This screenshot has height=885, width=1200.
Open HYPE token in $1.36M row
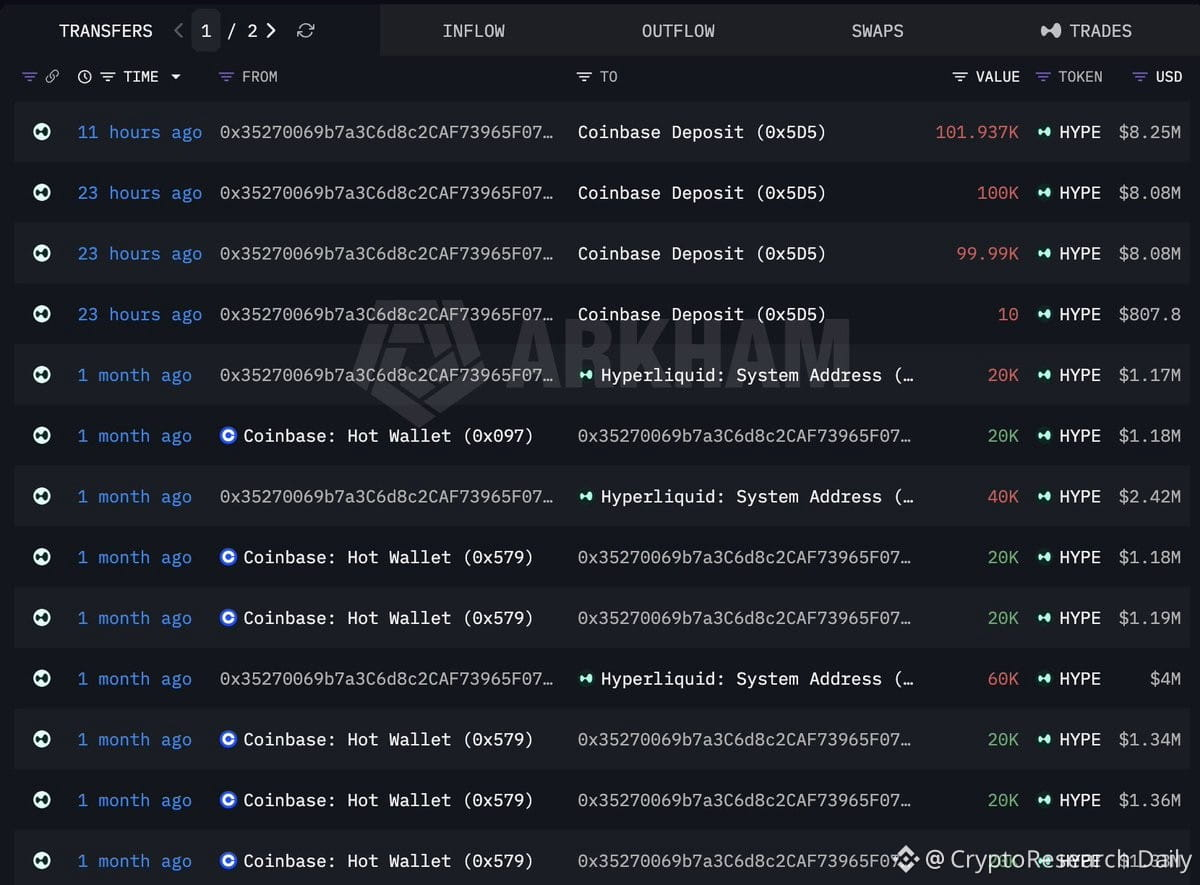pos(1080,800)
